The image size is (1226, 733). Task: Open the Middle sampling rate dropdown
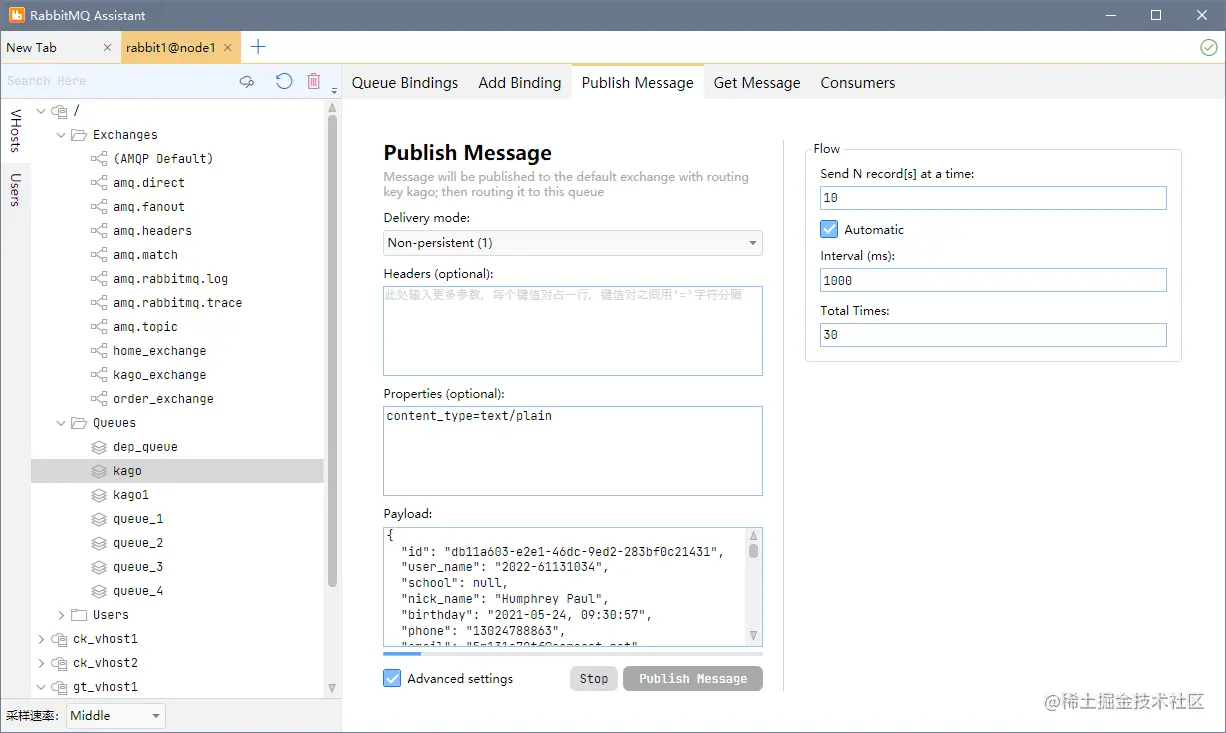116,716
